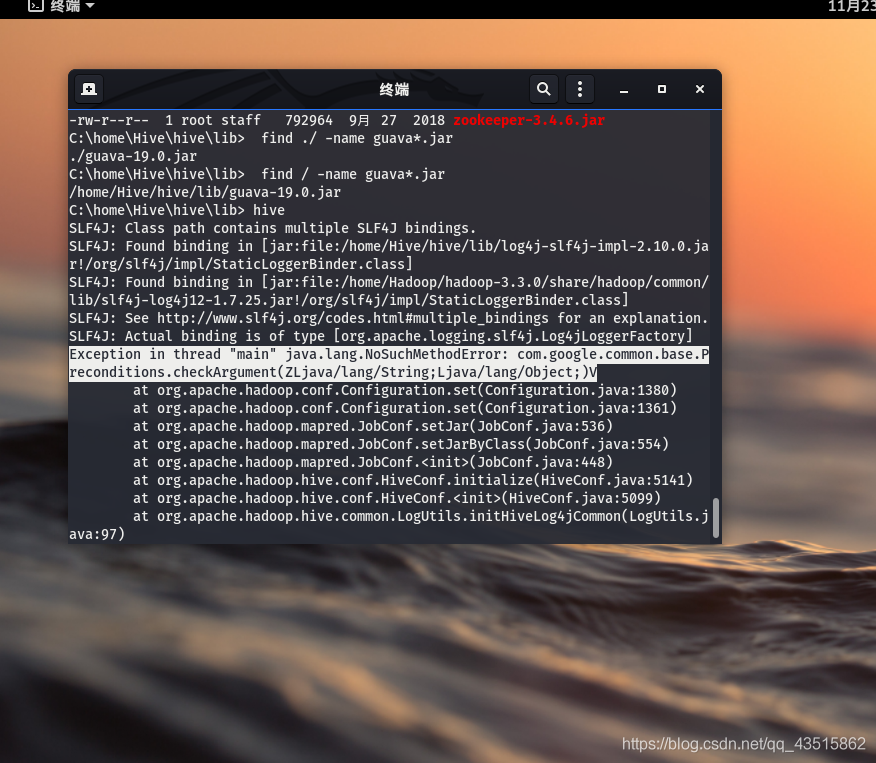Click the log4j-slf4j-impl-2.10.0 binding line

389,246
